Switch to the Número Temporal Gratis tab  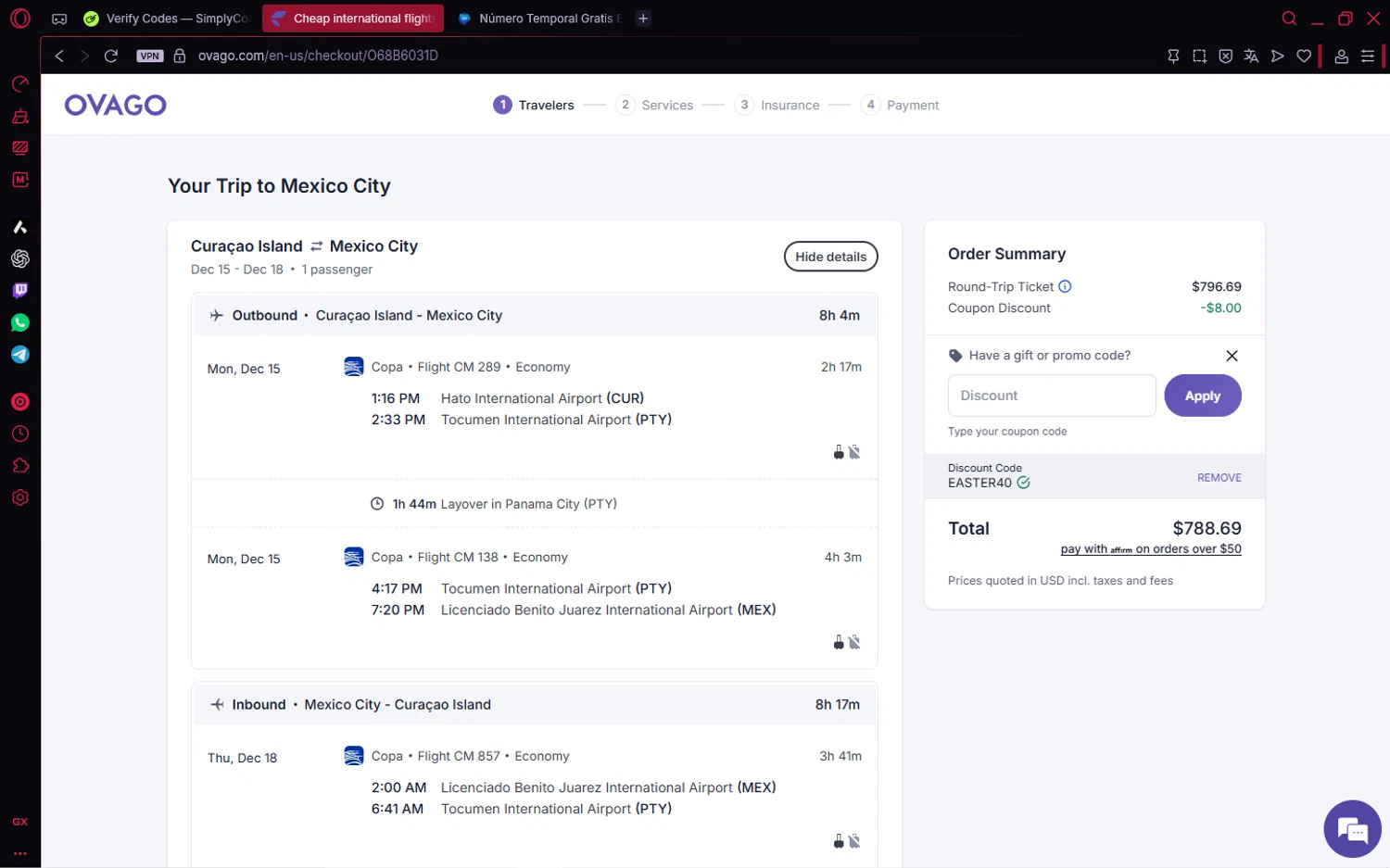540,19
